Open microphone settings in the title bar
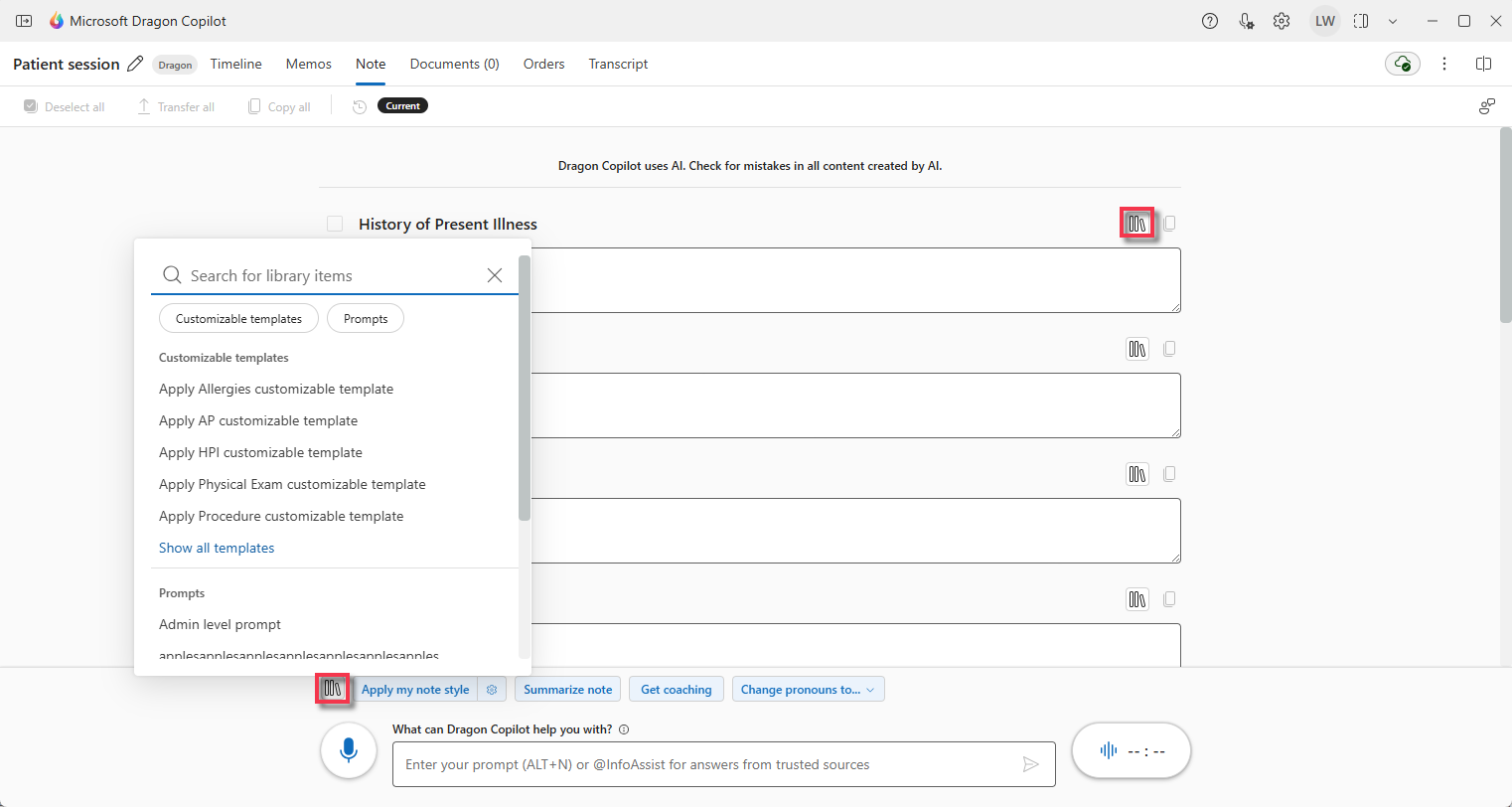 point(1246,21)
